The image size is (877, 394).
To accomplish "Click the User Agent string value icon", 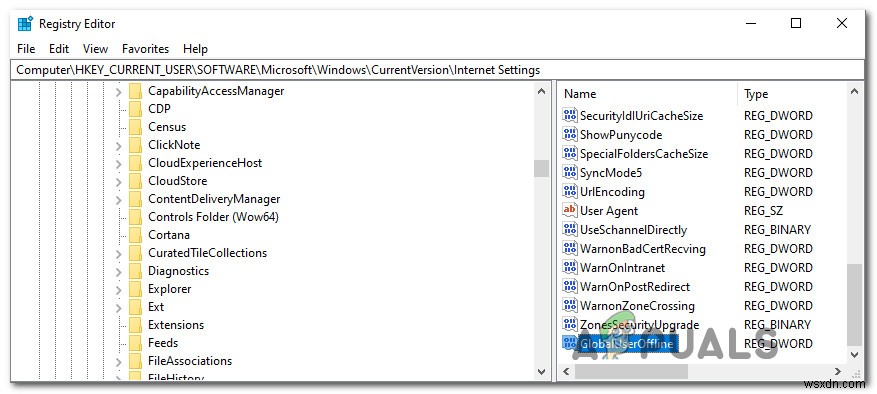I will pos(570,210).
